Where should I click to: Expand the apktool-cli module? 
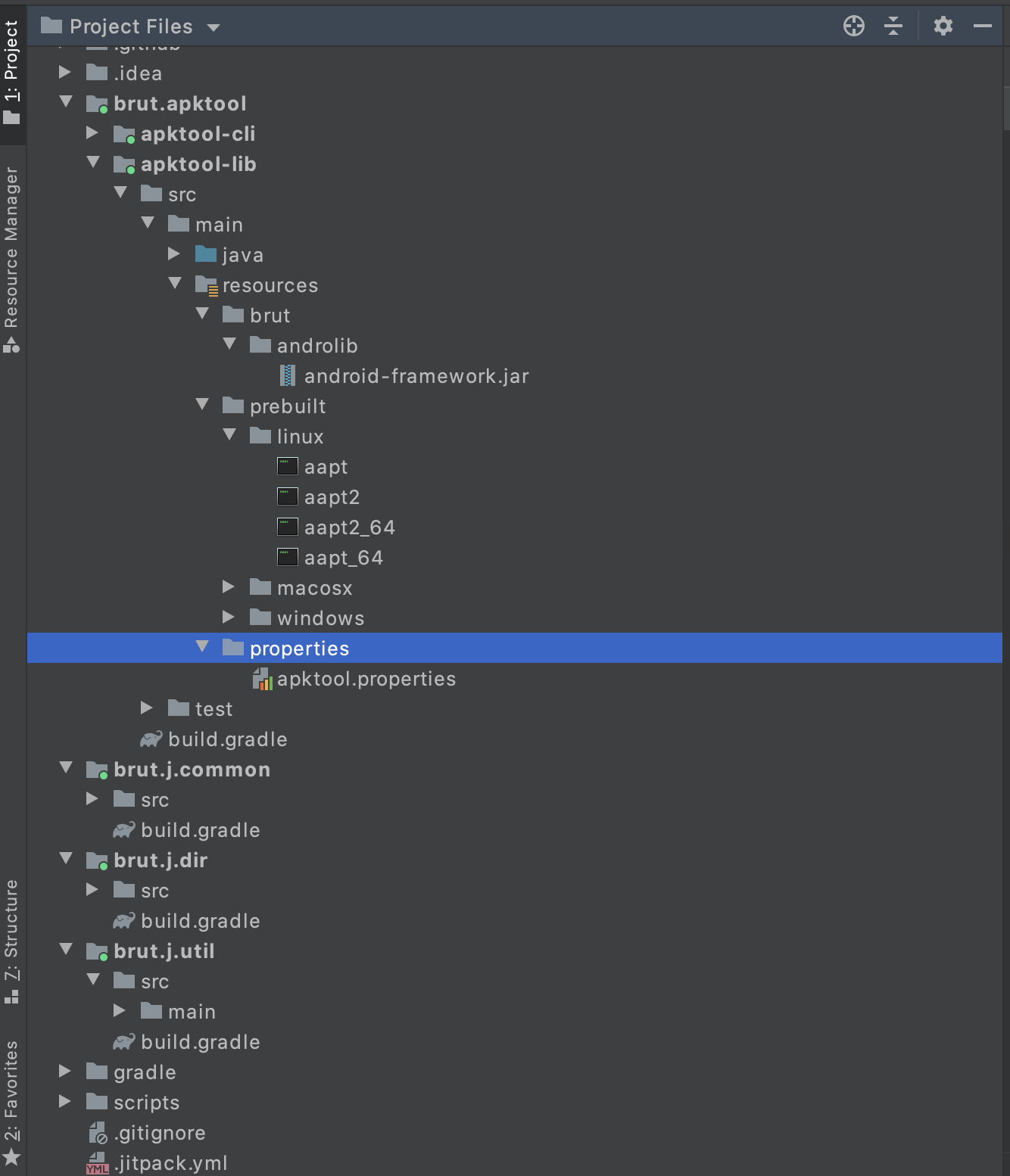[92, 133]
